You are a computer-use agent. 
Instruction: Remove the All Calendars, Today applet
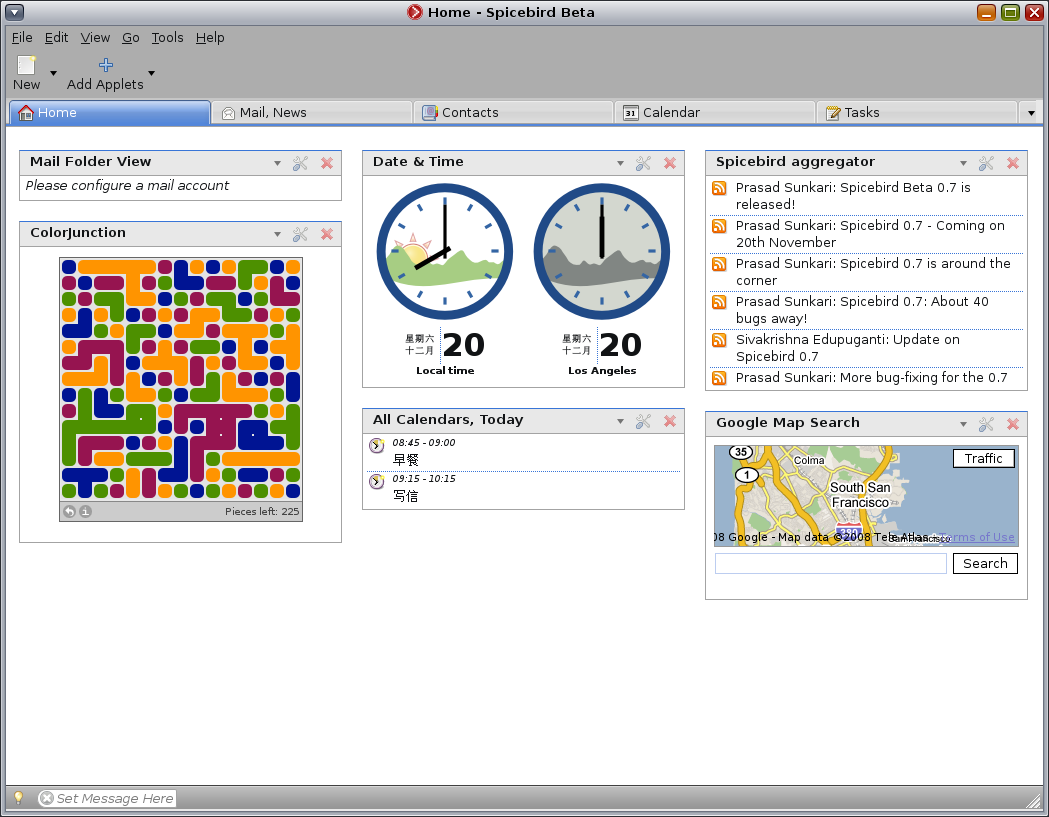coord(670,422)
